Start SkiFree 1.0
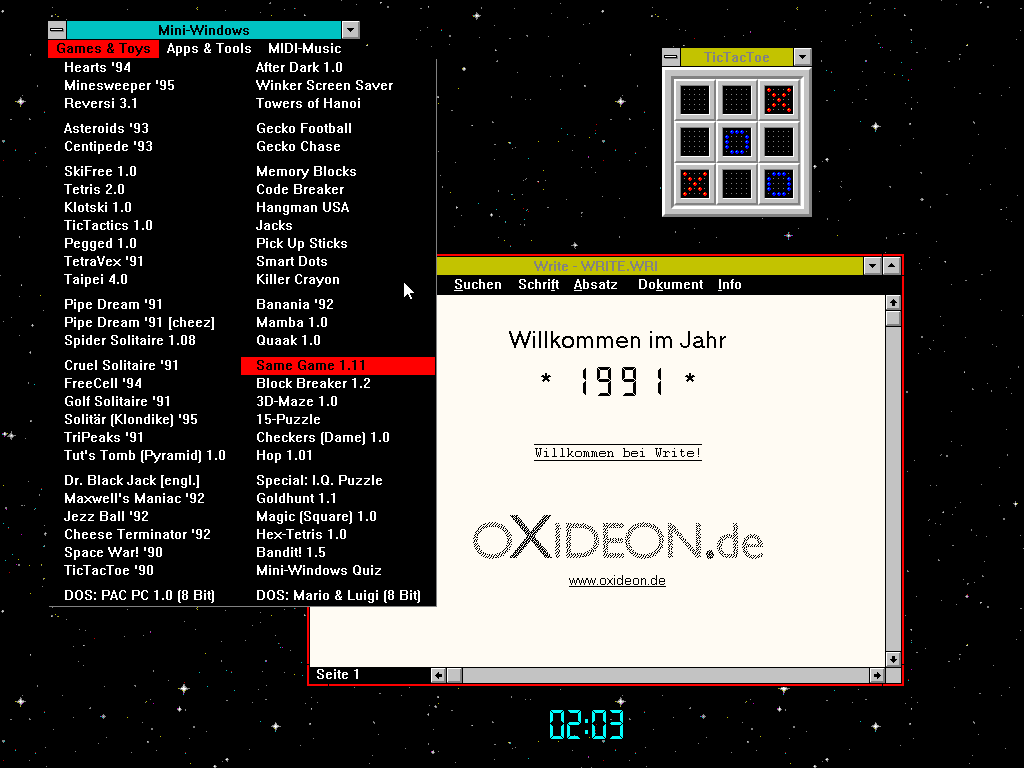The image size is (1024, 768). 100,171
